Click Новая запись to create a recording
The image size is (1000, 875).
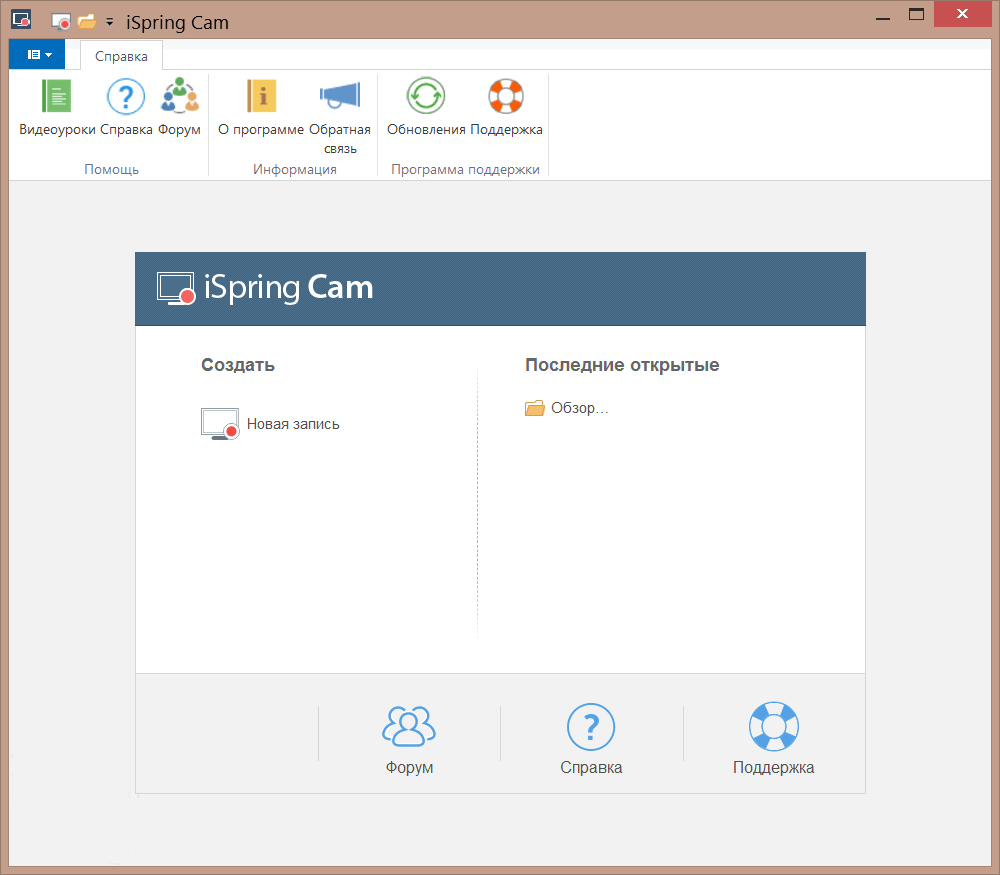[270, 424]
